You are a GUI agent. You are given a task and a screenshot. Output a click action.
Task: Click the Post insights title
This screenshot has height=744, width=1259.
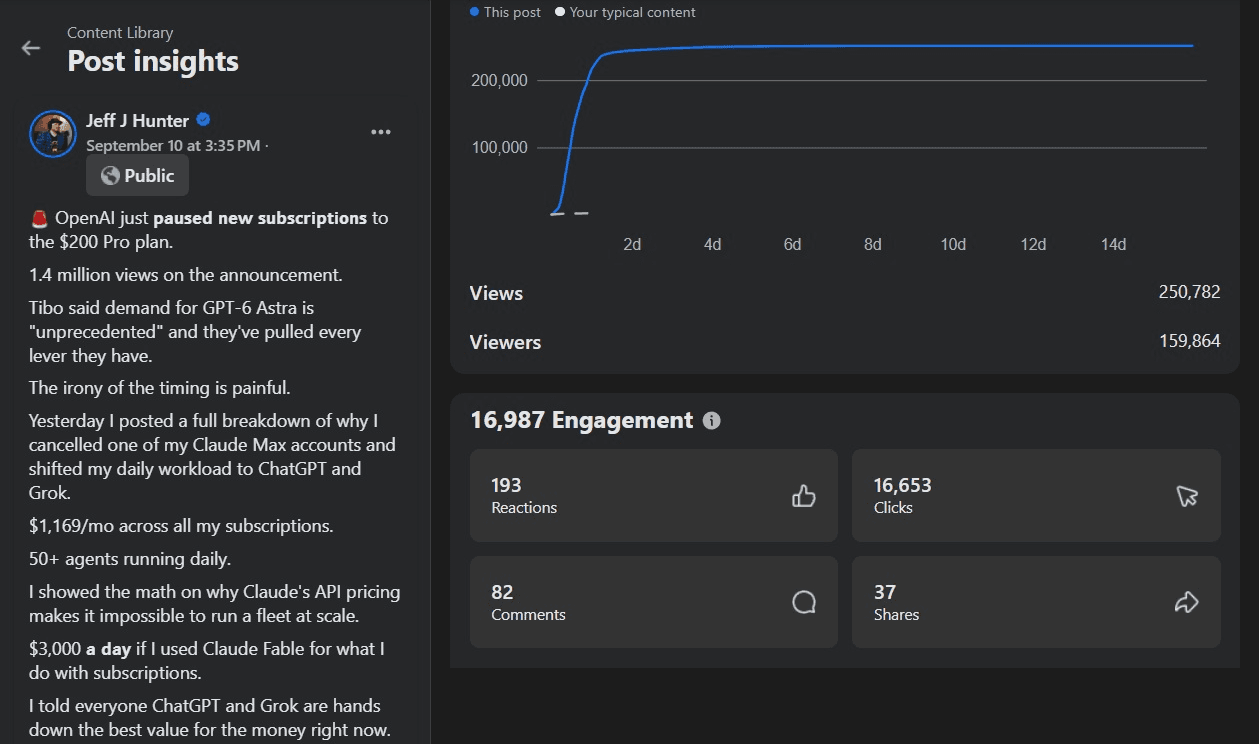tap(153, 61)
